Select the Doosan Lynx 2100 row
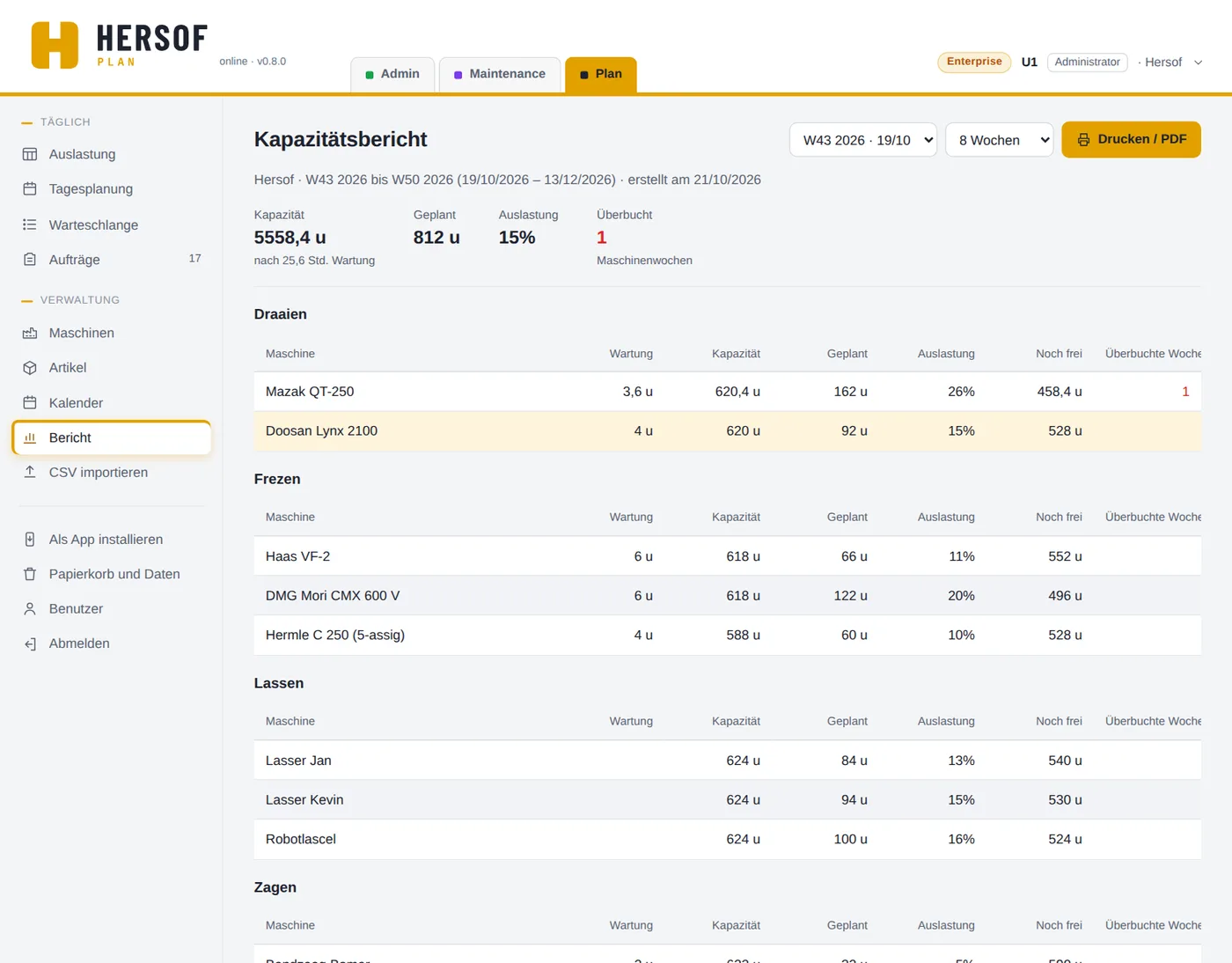The width and height of the screenshot is (1232, 963). click(727, 431)
